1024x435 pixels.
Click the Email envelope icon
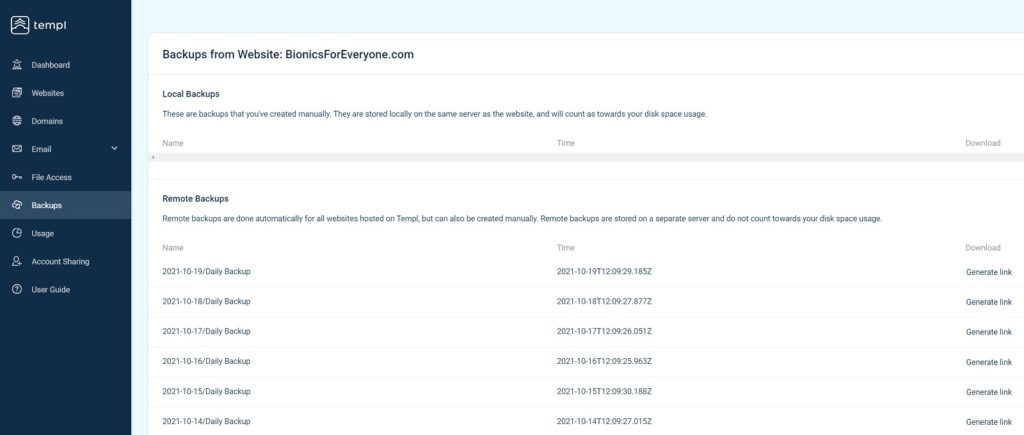pos(17,149)
